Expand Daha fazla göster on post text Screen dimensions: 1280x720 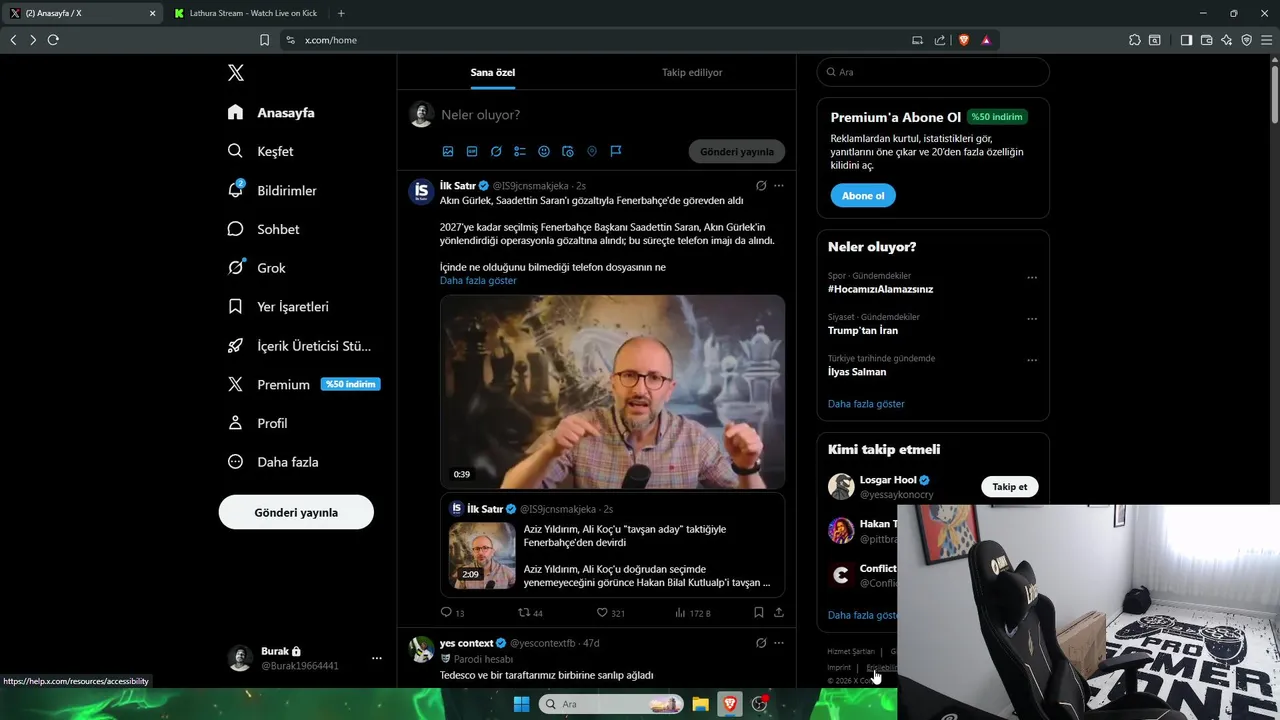point(478,281)
